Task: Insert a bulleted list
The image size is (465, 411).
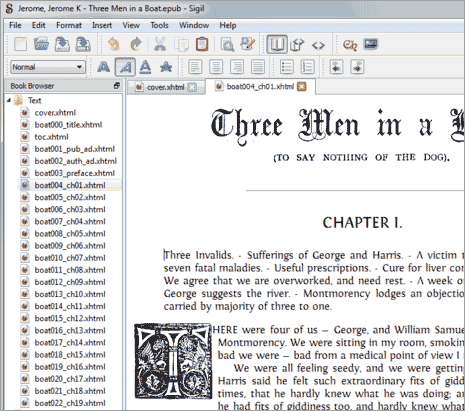Action: 287,67
